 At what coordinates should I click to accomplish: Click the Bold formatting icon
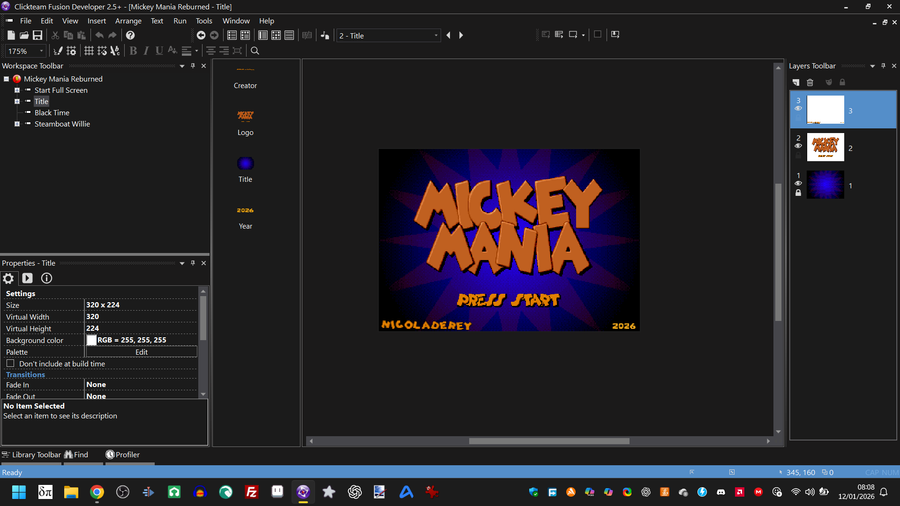(x=133, y=51)
